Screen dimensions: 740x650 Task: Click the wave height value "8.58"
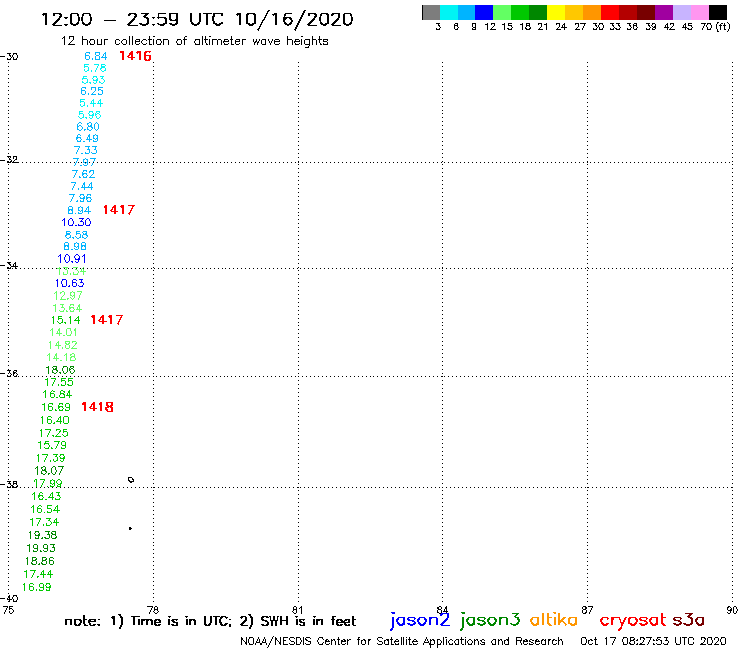(76, 235)
